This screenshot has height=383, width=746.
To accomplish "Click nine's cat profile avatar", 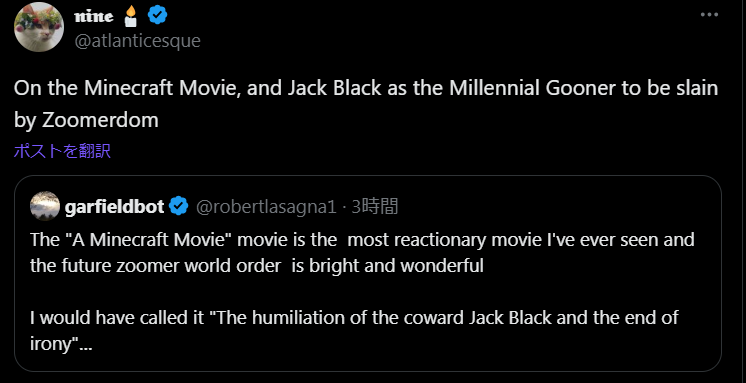I will click(x=39, y=27).
